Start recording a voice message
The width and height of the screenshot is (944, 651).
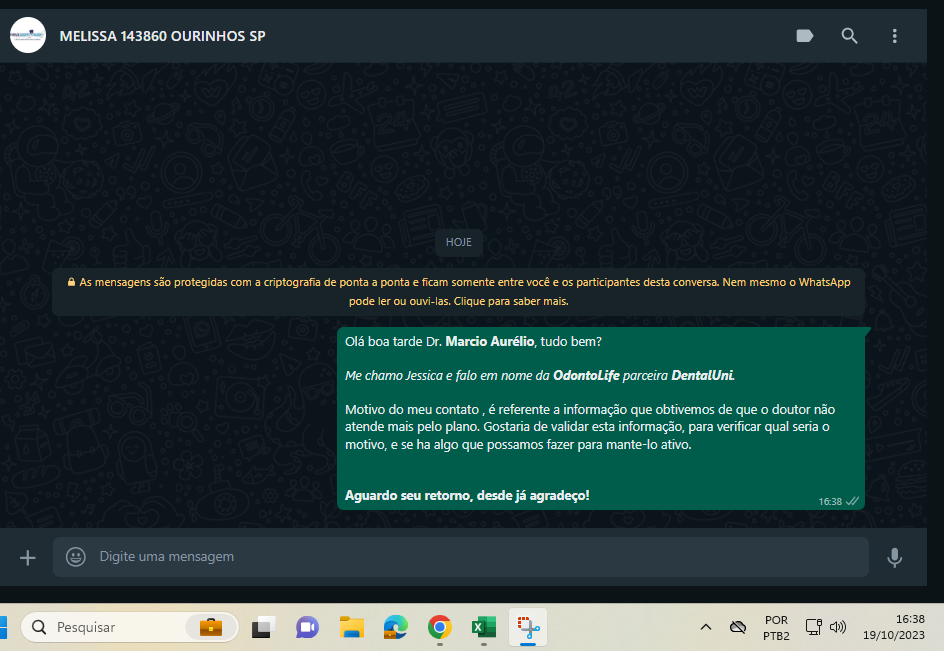(894, 557)
